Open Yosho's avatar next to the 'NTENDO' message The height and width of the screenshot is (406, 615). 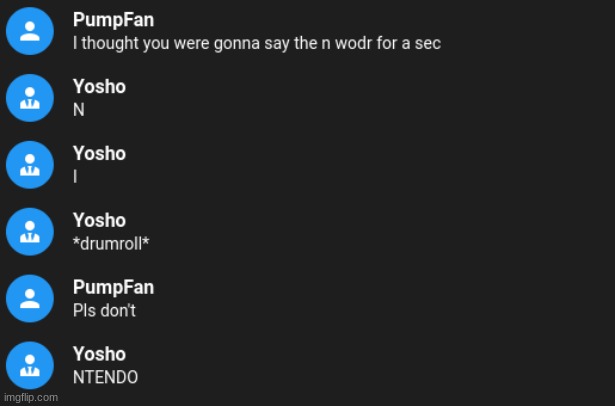(30, 366)
